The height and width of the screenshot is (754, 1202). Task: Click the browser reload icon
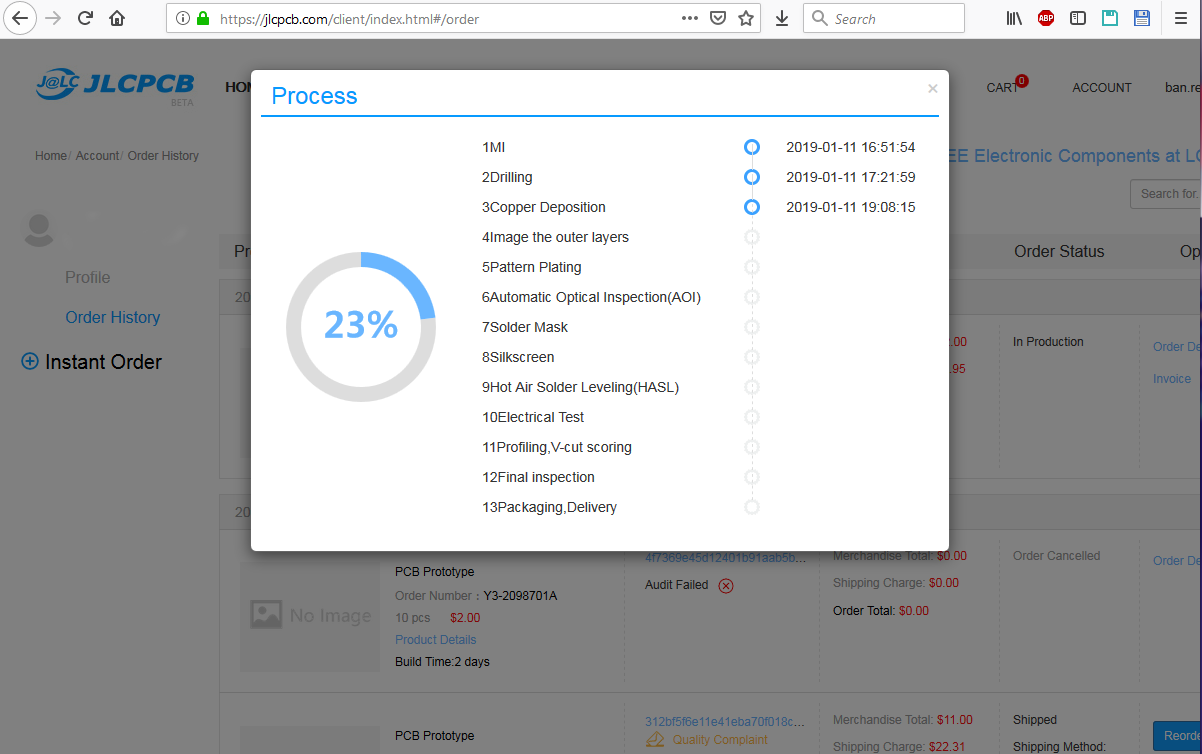point(86,18)
